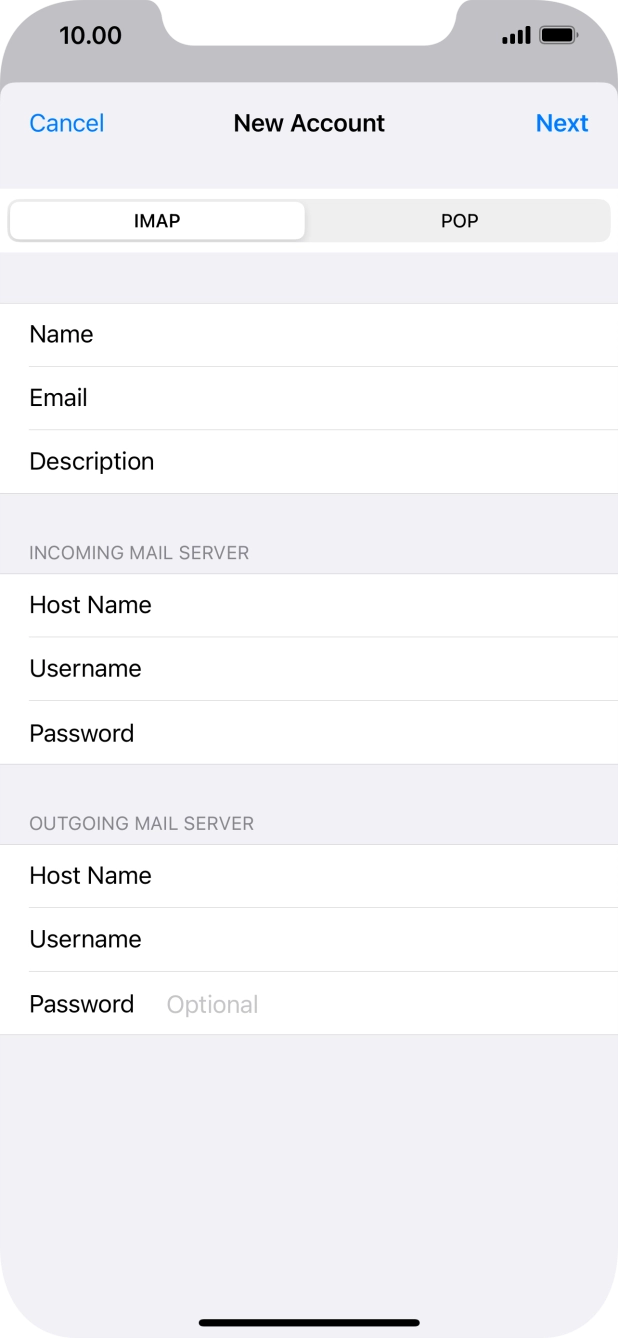The width and height of the screenshot is (618, 1338).
Task: Tap Next to continue account setup
Action: (562, 123)
